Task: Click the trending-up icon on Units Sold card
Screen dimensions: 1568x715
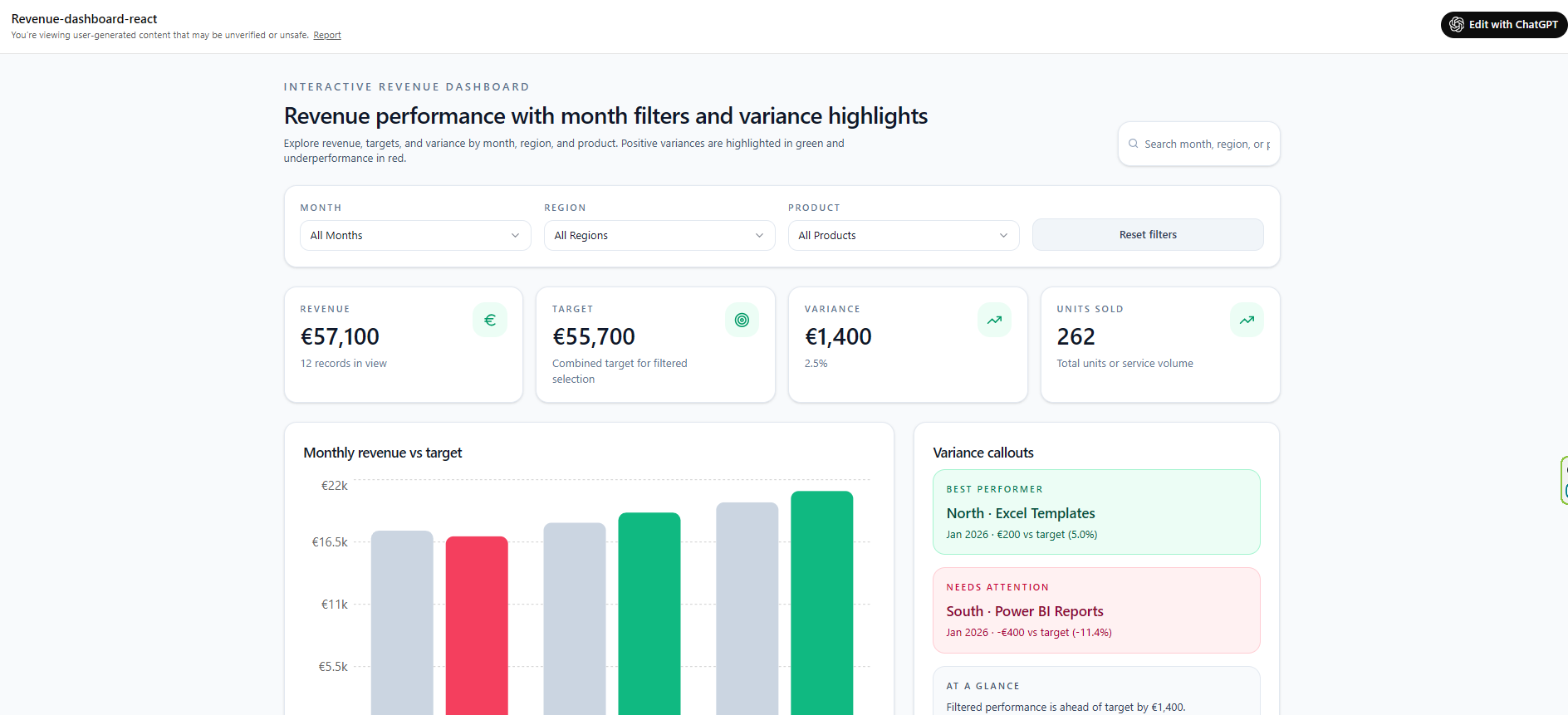Action: [1247, 320]
